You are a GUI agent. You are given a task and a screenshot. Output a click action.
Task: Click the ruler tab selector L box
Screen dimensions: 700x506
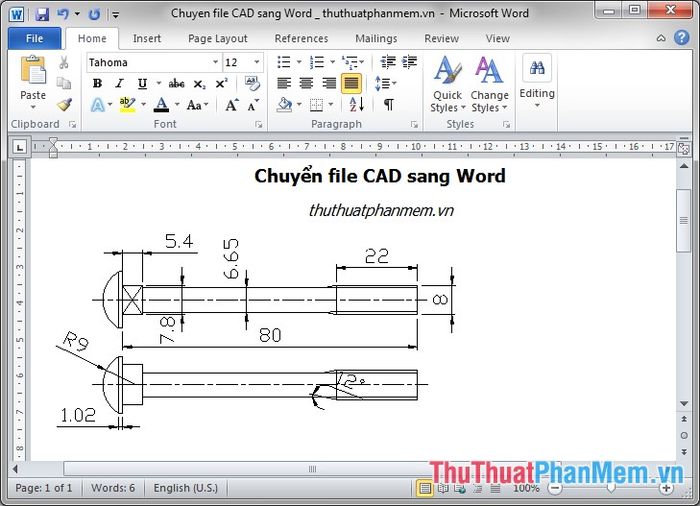20,147
